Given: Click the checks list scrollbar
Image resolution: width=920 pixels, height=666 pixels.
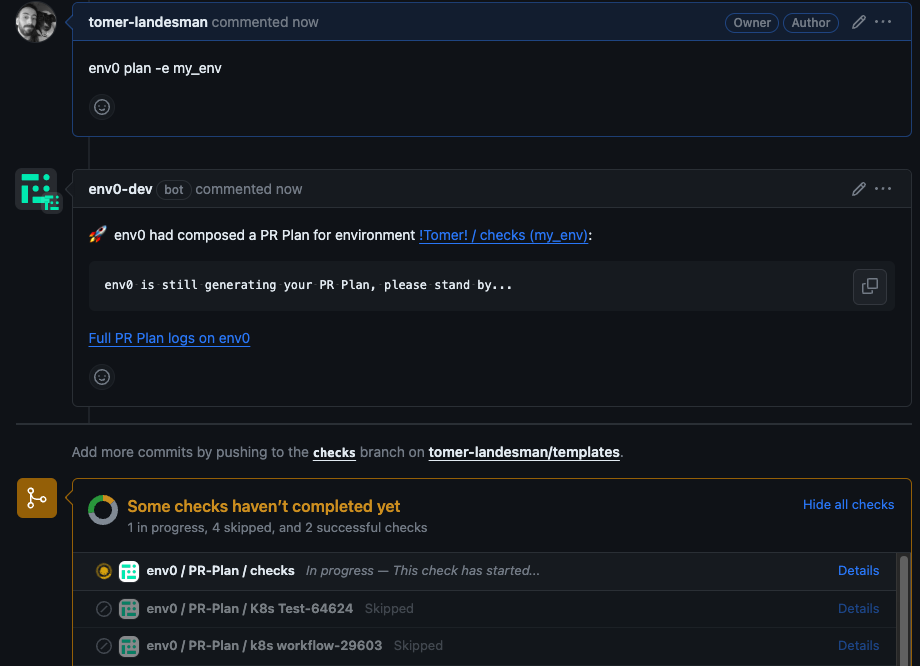Looking at the screenshot, I should click(x=904, y=609).
